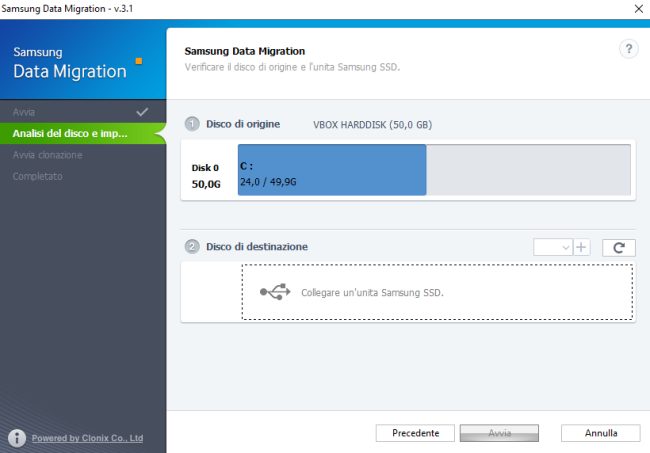The image size is (650, 453).
Task: Click the checkmark beside Avvia step
Action: click(142, 111)
